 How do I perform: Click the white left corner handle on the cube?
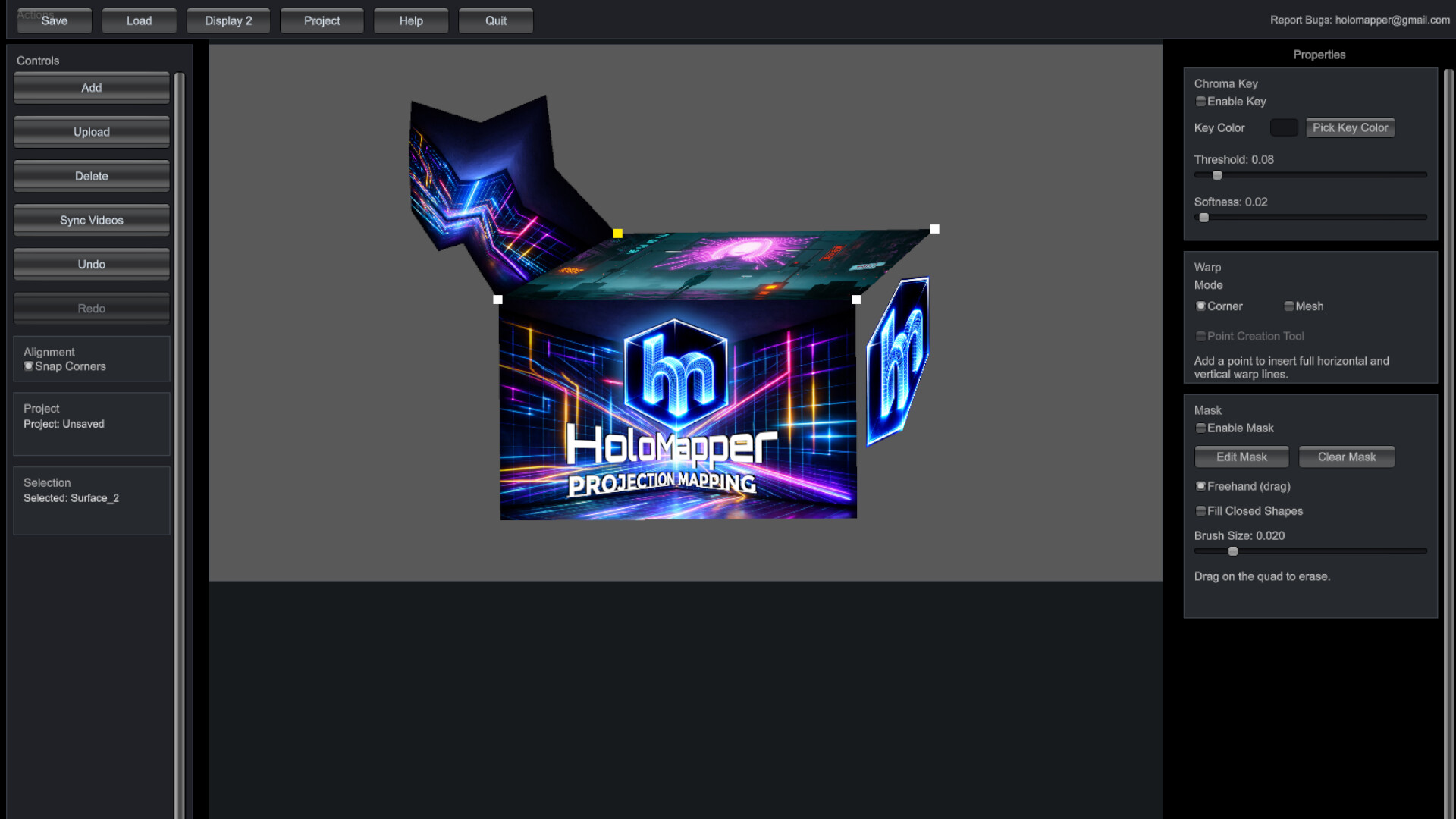[497, 300]
